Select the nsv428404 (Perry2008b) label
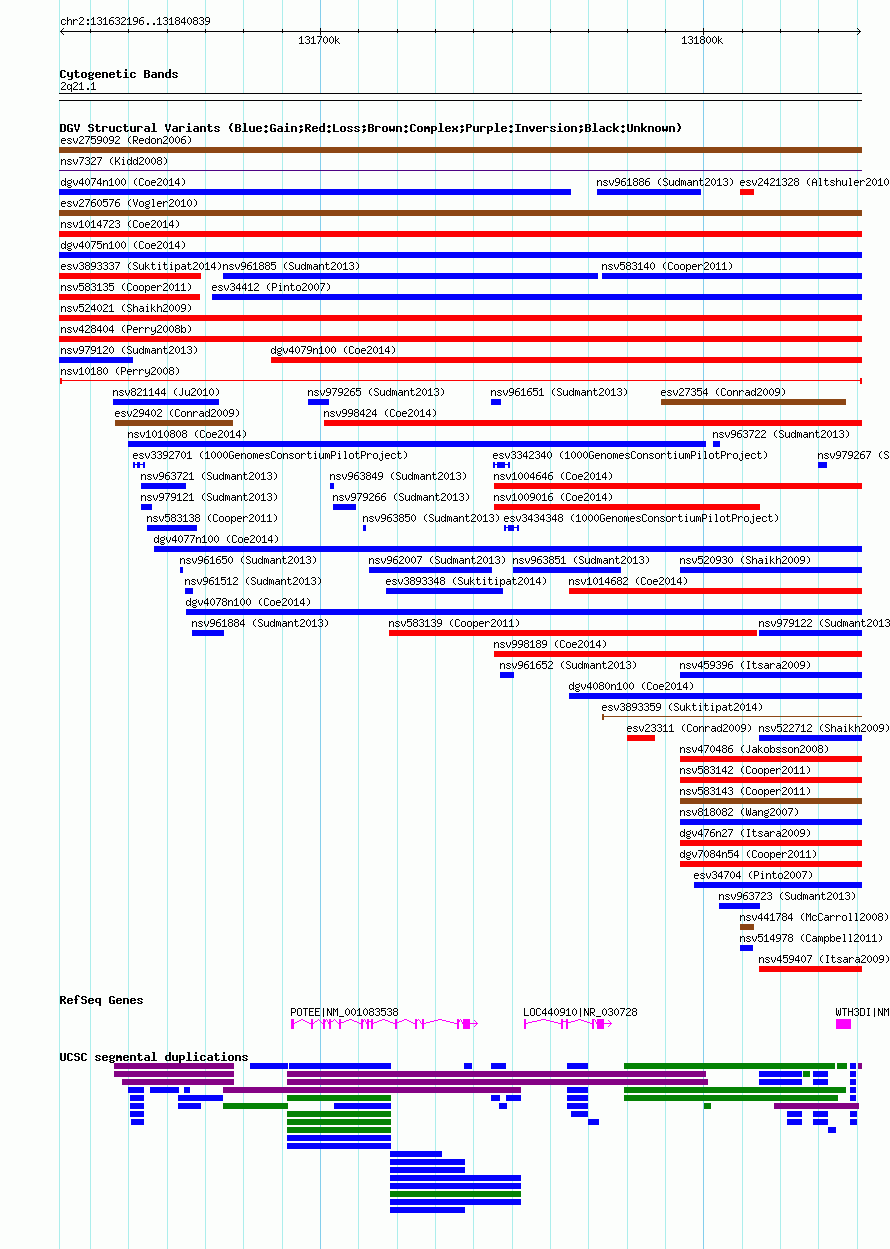890x1249 pixels. [x=126, y=329]
